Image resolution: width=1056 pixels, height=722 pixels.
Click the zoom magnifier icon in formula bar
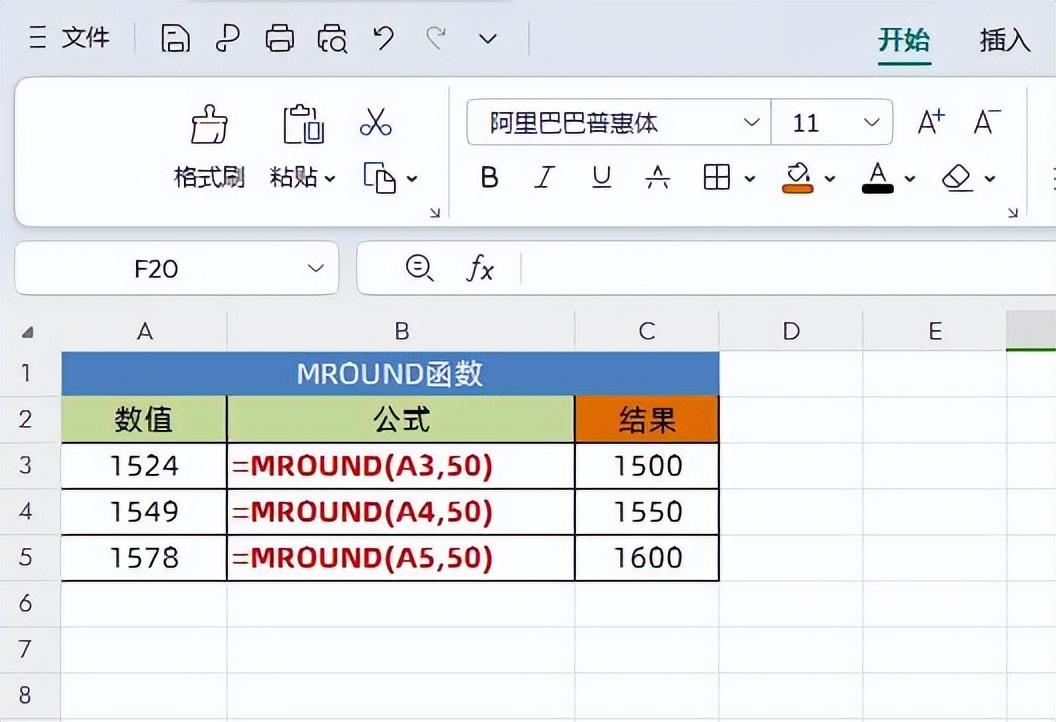pyautogui.click(x=420, y=268)
